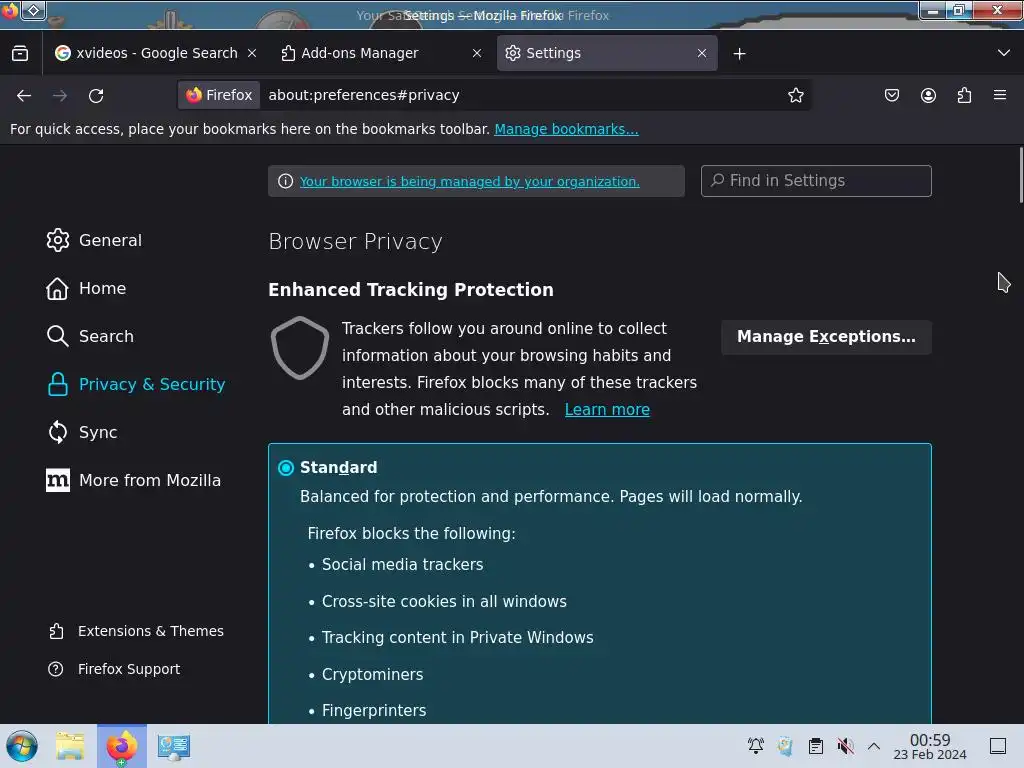Screen dimensions: 1024x768
Task: Click the info icon in managed notice
Action: coord(285,182)
